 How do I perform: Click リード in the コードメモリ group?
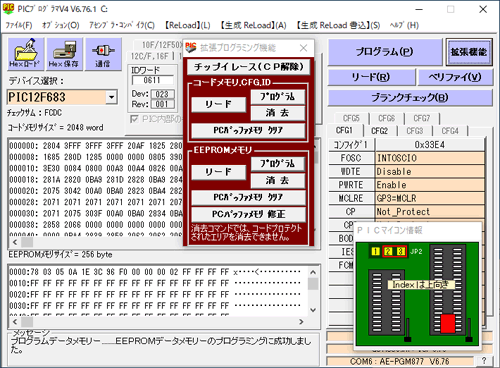tap(219, 104)
